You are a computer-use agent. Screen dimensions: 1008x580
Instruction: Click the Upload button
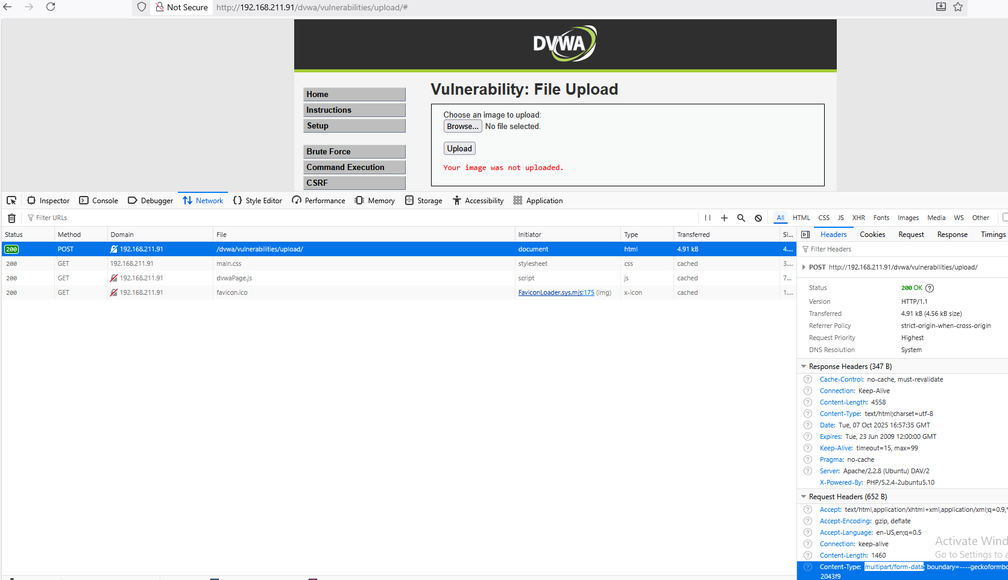pyautogui.click(x=459, y=149)
